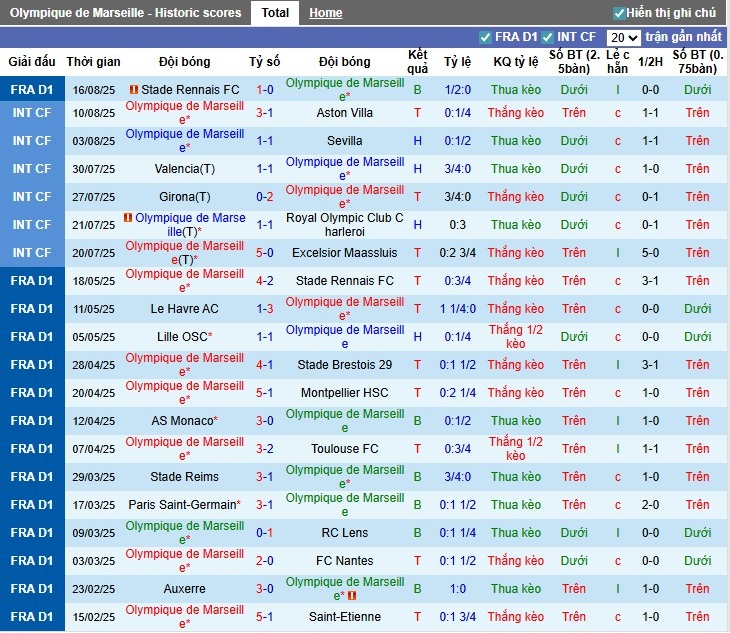Click the Saint-Etienne team link
730x633 pixels.
click(345, 617)
